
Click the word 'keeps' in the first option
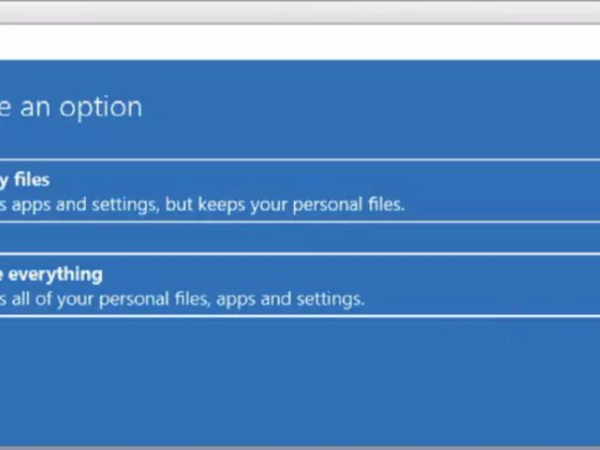click(x=215, y=205)
